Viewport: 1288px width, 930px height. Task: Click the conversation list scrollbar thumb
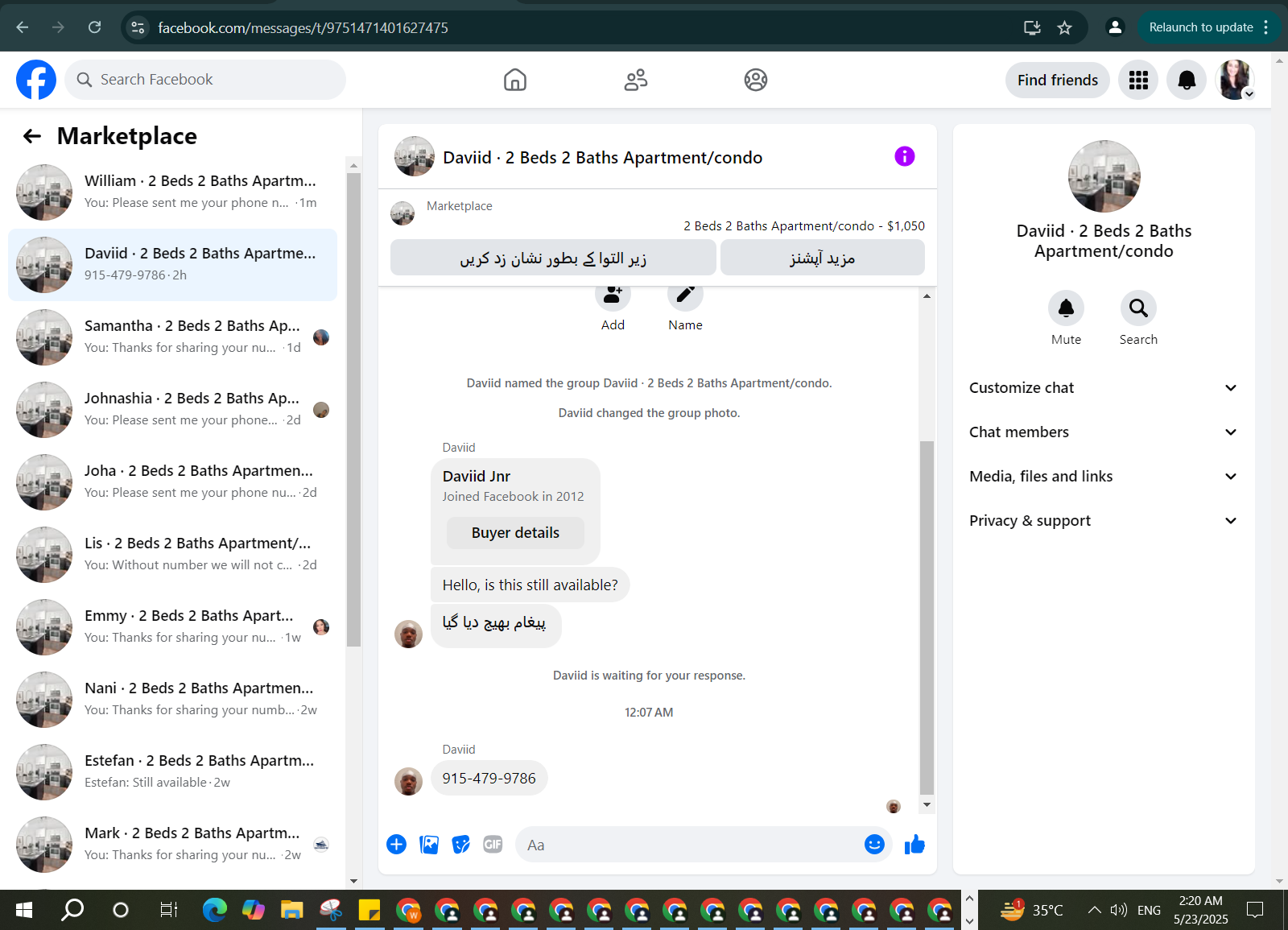353,409
